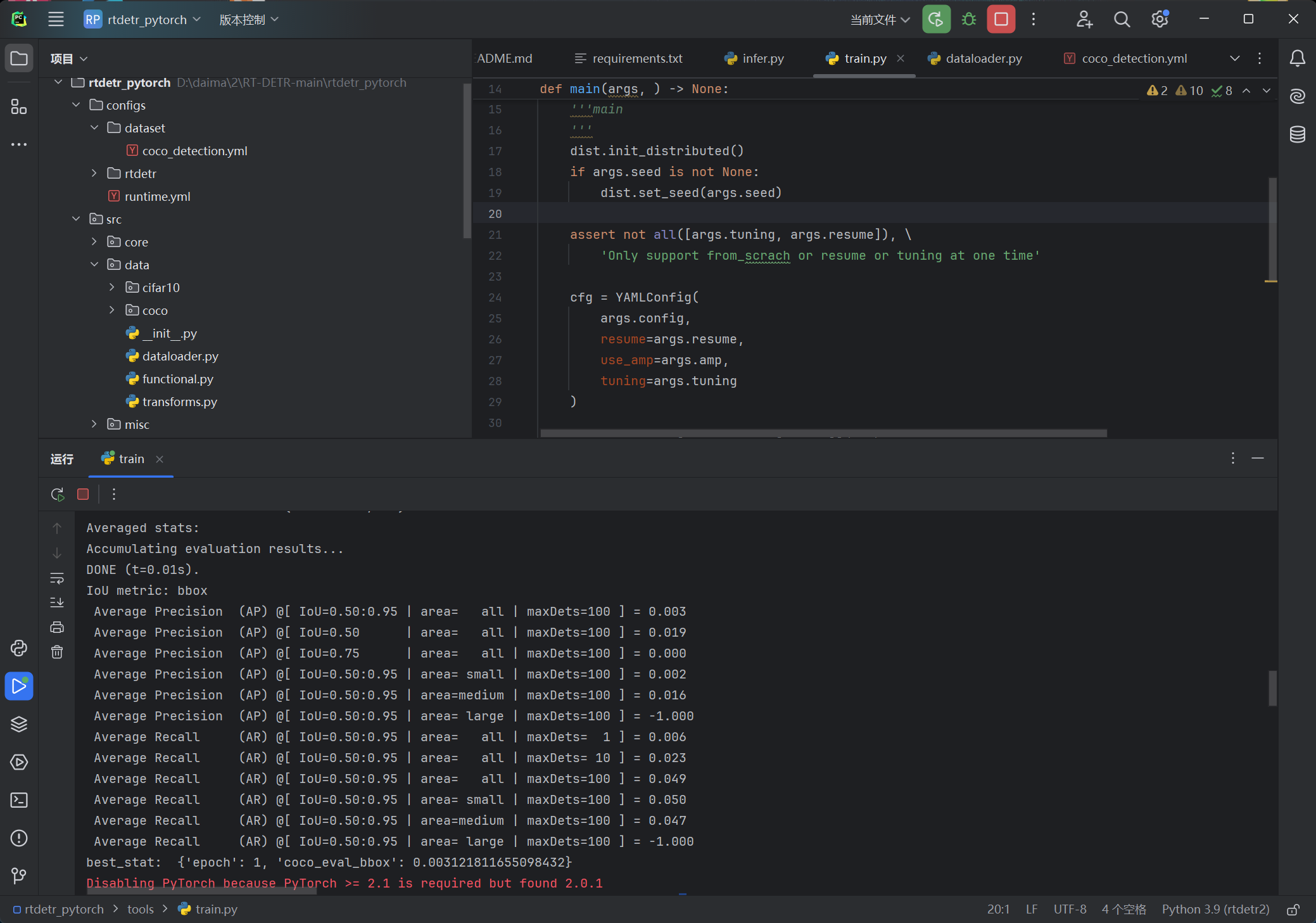
Task: Click Python 3.9 (rtdetr2) interpreter in status bar
Action: [x=1215, y=909]
